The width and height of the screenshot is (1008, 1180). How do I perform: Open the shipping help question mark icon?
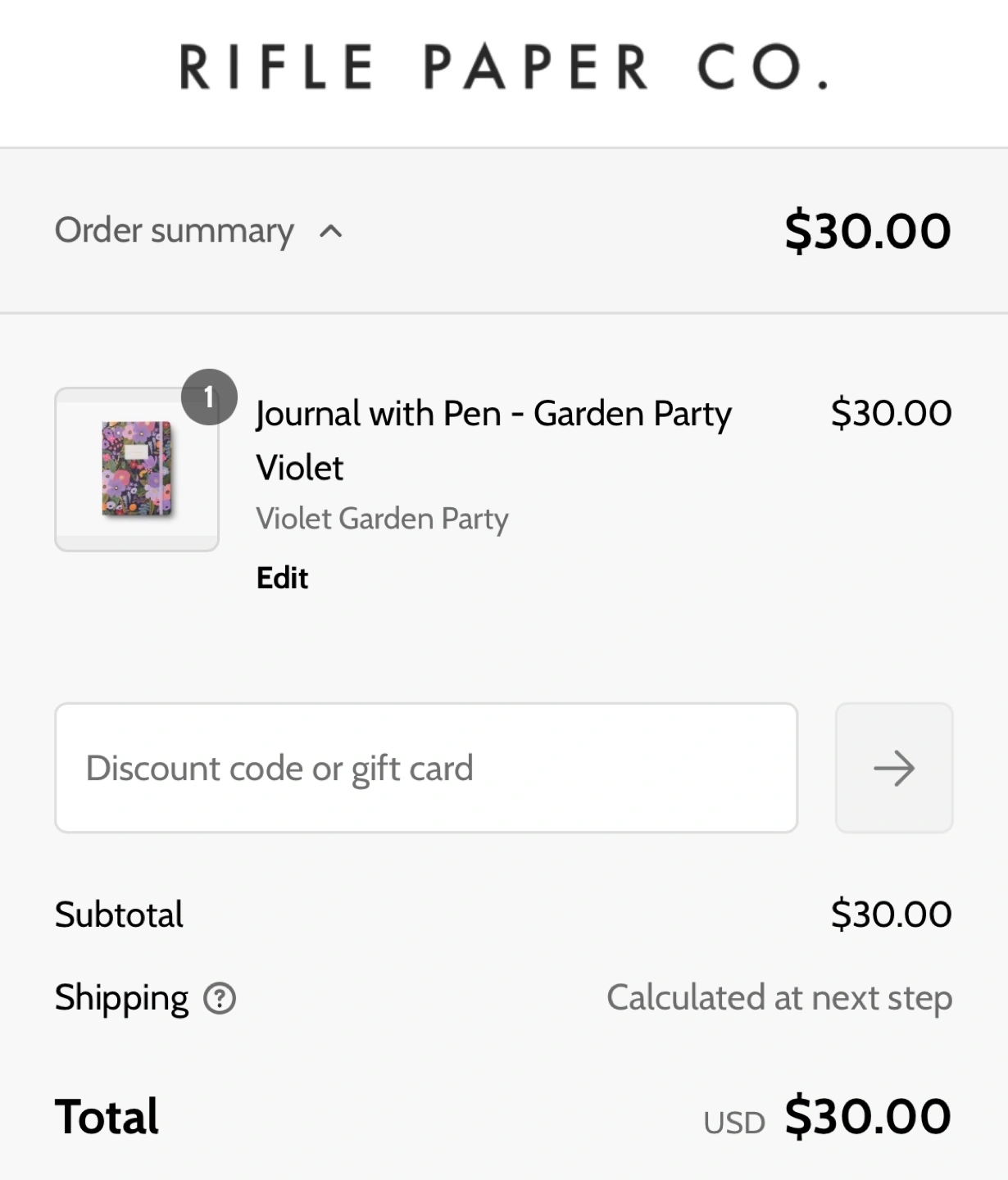tap(220, 999)
